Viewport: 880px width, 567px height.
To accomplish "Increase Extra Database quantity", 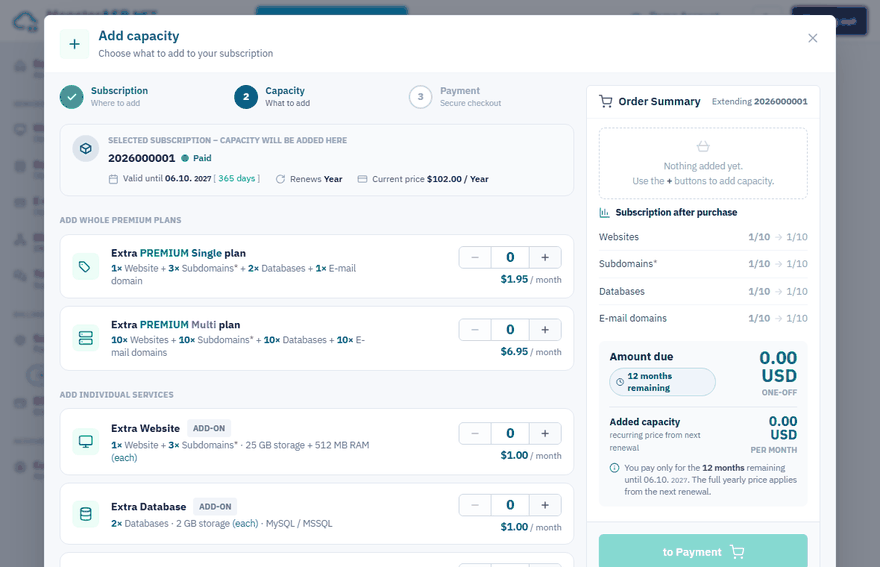I will pyautogui.click(x=545, y=505).
